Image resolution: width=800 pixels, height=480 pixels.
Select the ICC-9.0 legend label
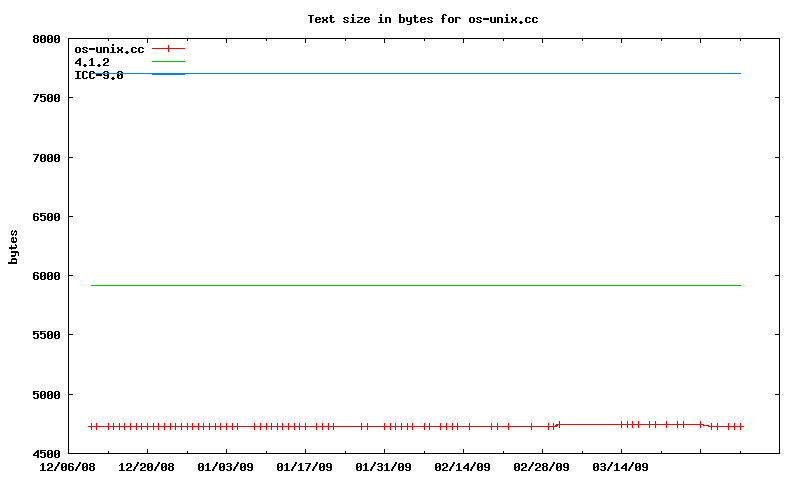click(x=99, y=74)
